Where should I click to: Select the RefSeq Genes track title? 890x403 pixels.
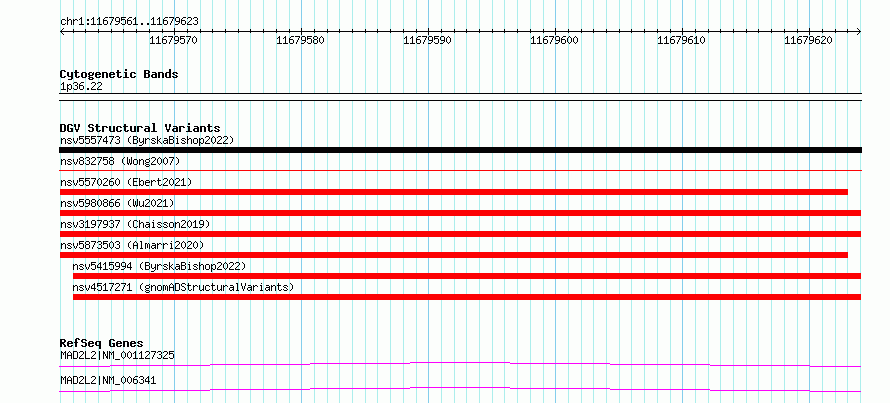coord(102,343)
